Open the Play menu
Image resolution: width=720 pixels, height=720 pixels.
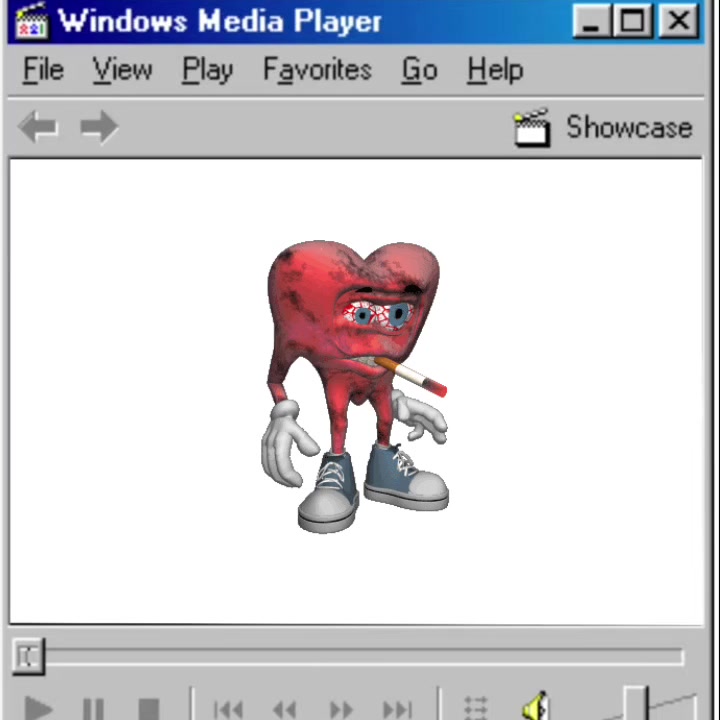(208, 70)
